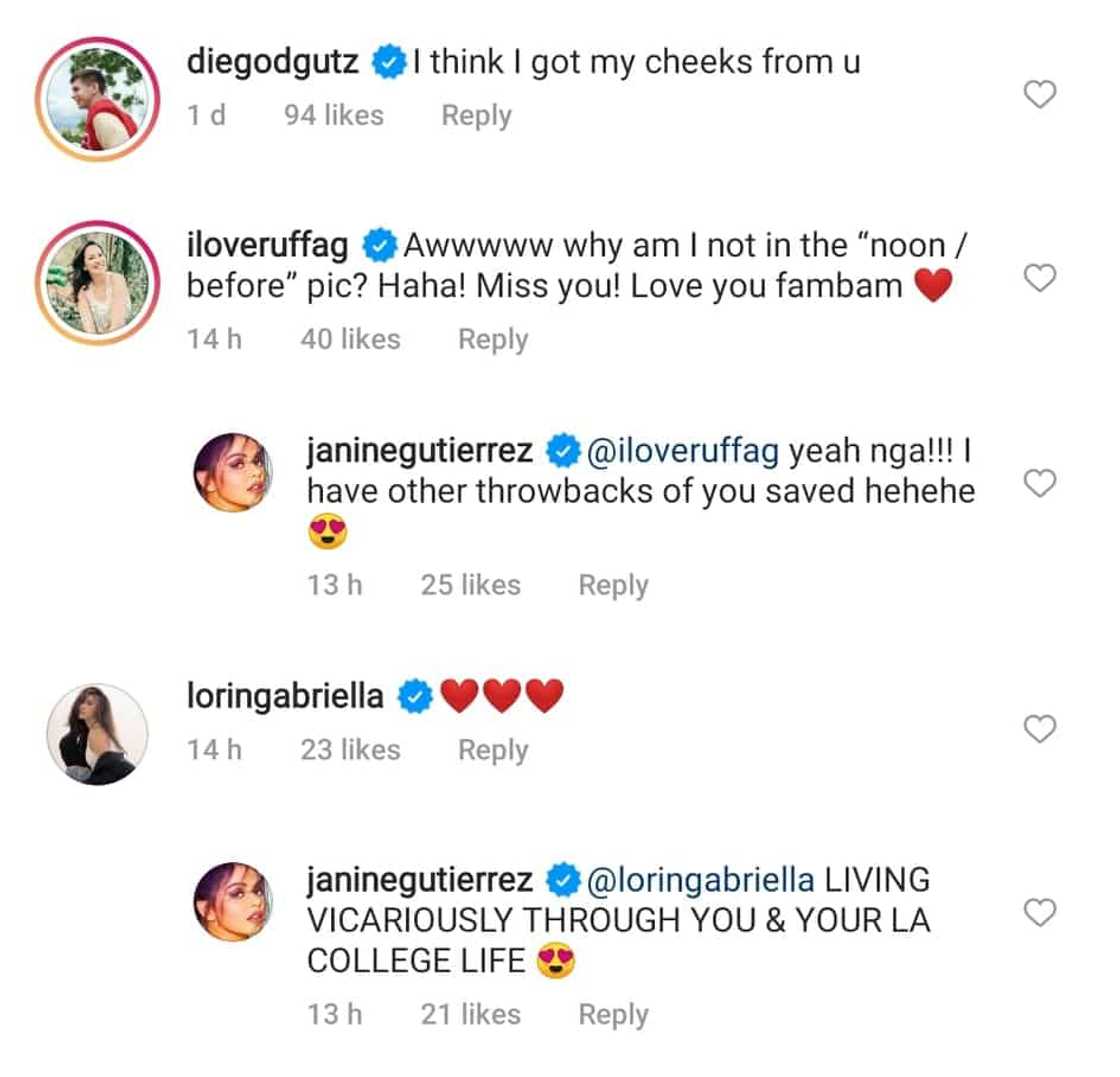1120x1077 pixels.
Task: View loringabriella's profile picture
Action: click(97, 734)
